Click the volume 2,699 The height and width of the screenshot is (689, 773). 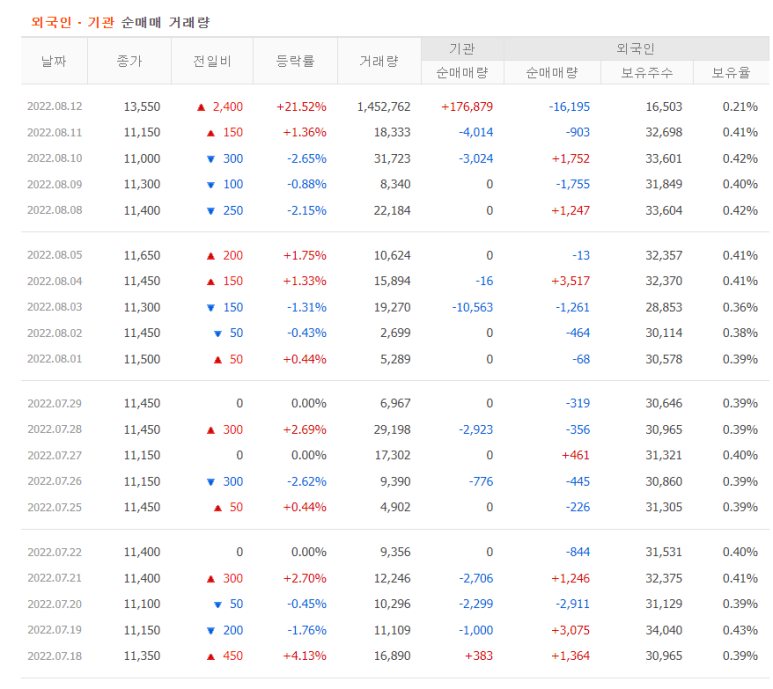tap(395, 333)
